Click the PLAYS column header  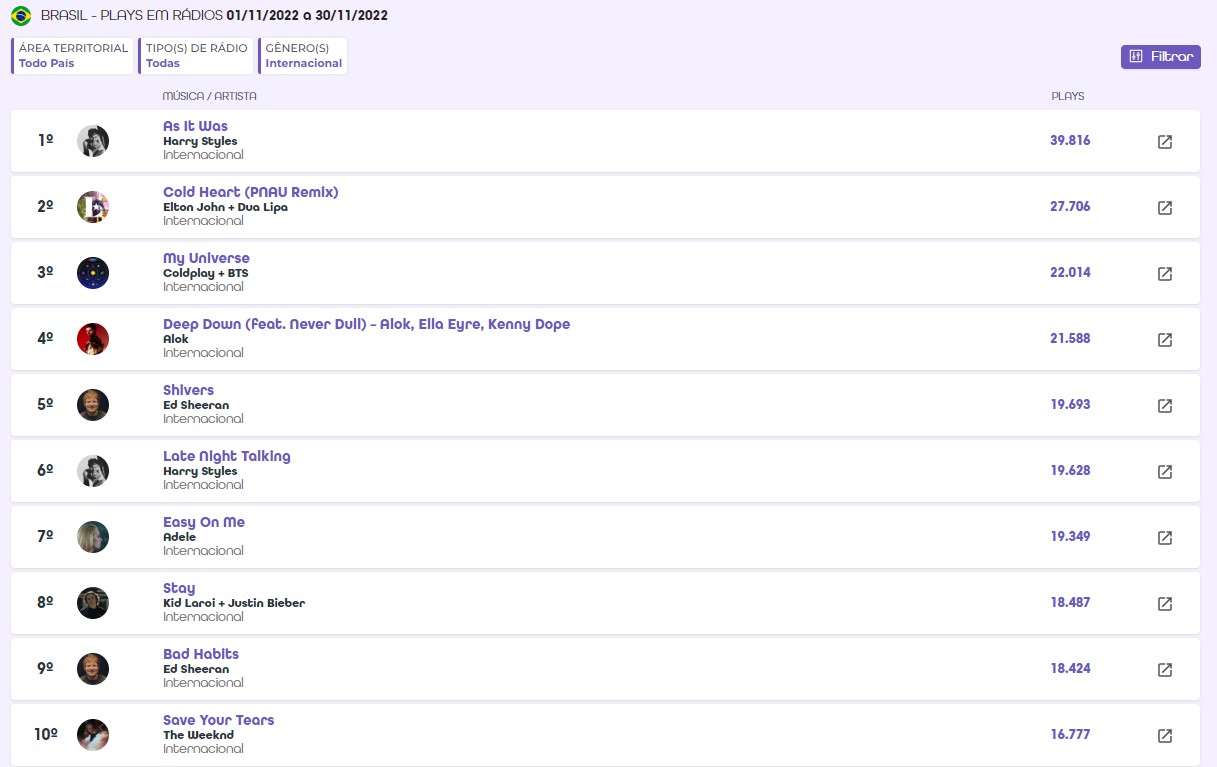[1068, 97]
